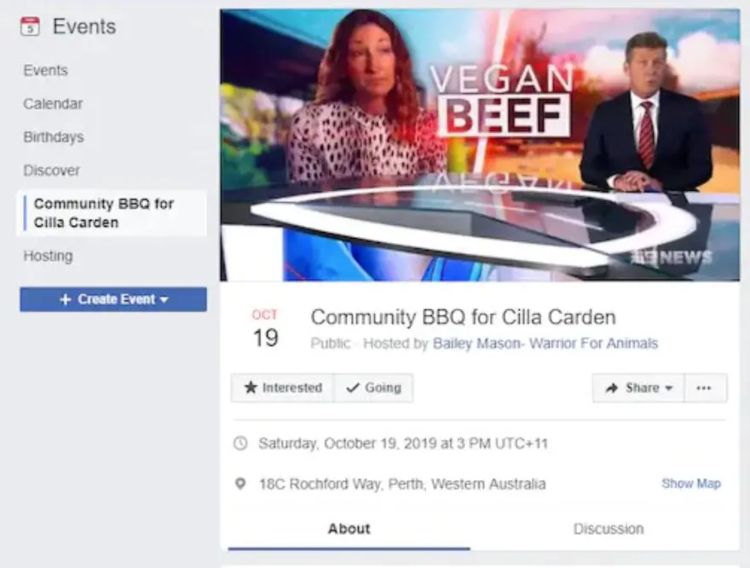Click Bailey Mason- Warrior For Animals host link
The height and width of the screenshot is (568, 750).
click(x=545, y=343)
